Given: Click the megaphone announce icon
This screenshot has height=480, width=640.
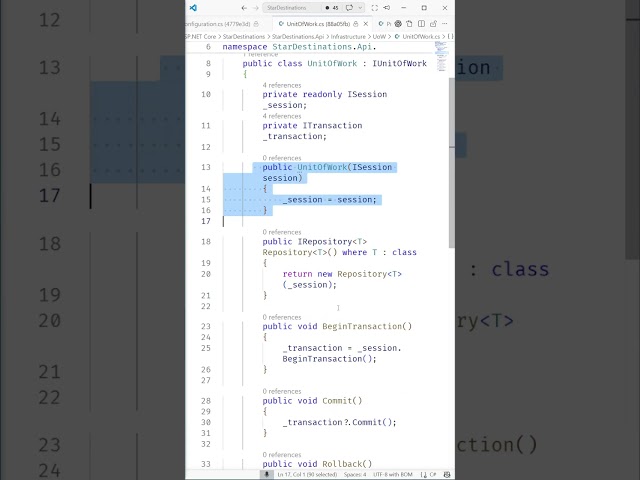Looking at the screenshot, I should [x=387, y=8].
